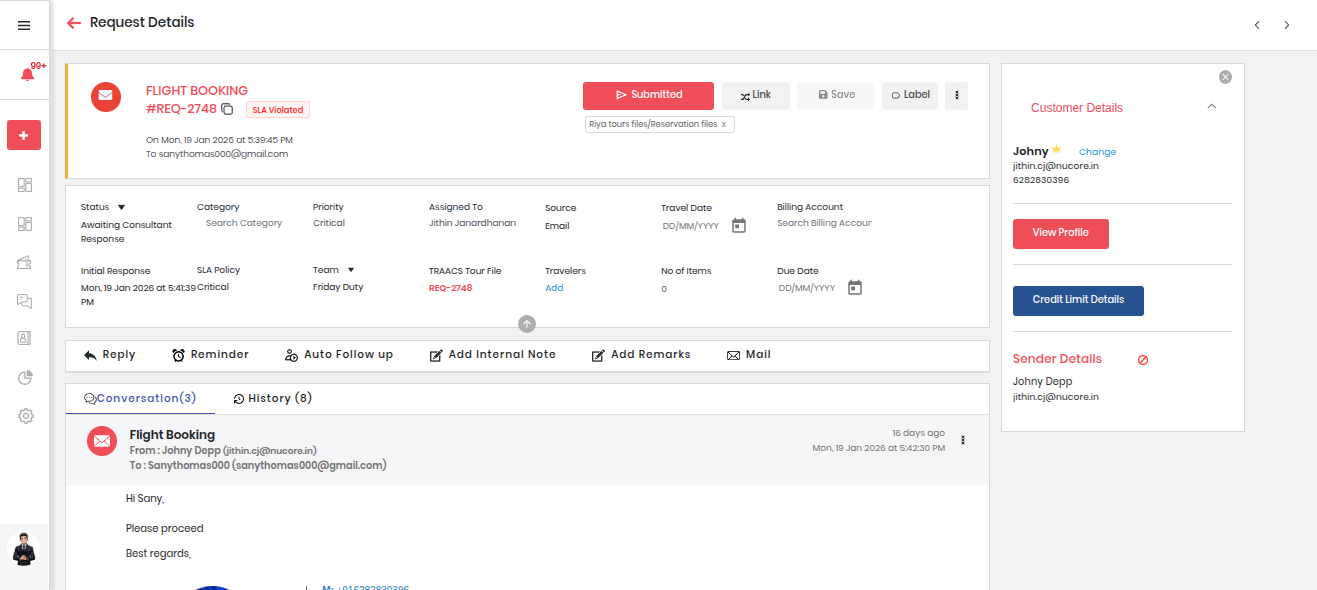Open the Status dropdown arrow
The width and height of the screenshot is (1317, 590).
point(121,207)
